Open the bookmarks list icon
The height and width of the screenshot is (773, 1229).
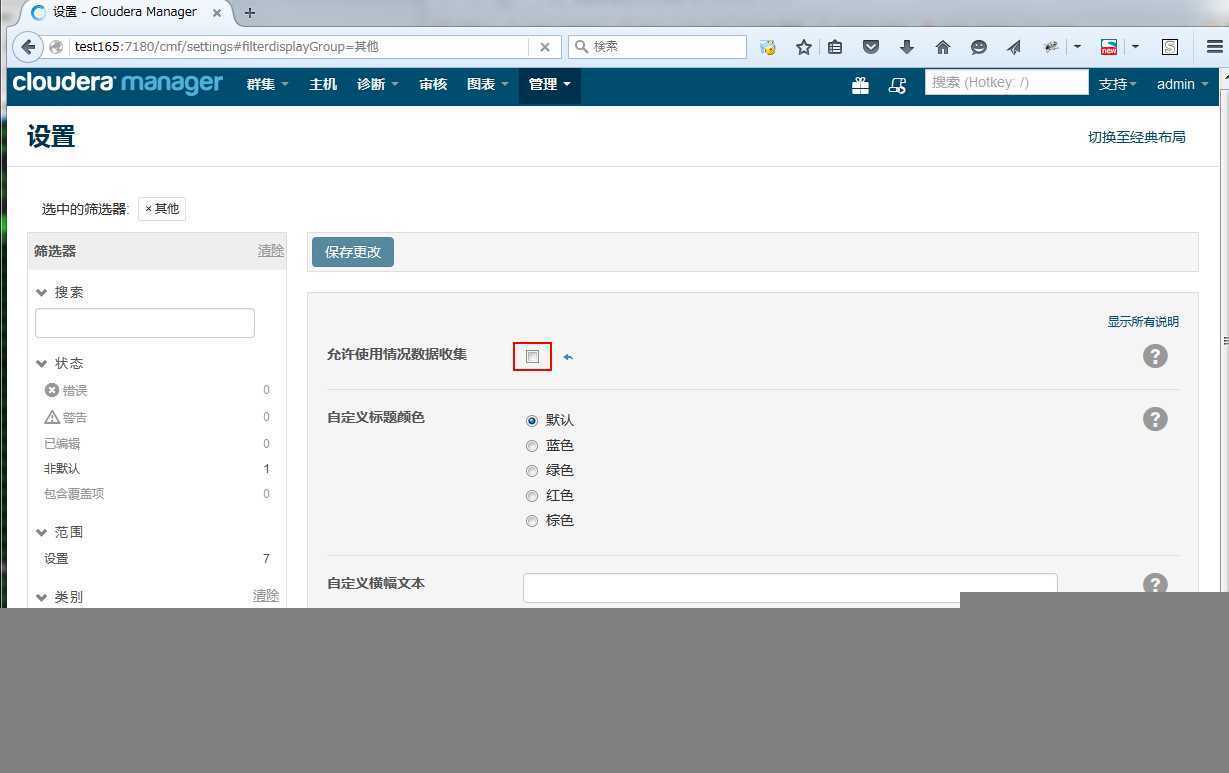(x=835, y=47)
